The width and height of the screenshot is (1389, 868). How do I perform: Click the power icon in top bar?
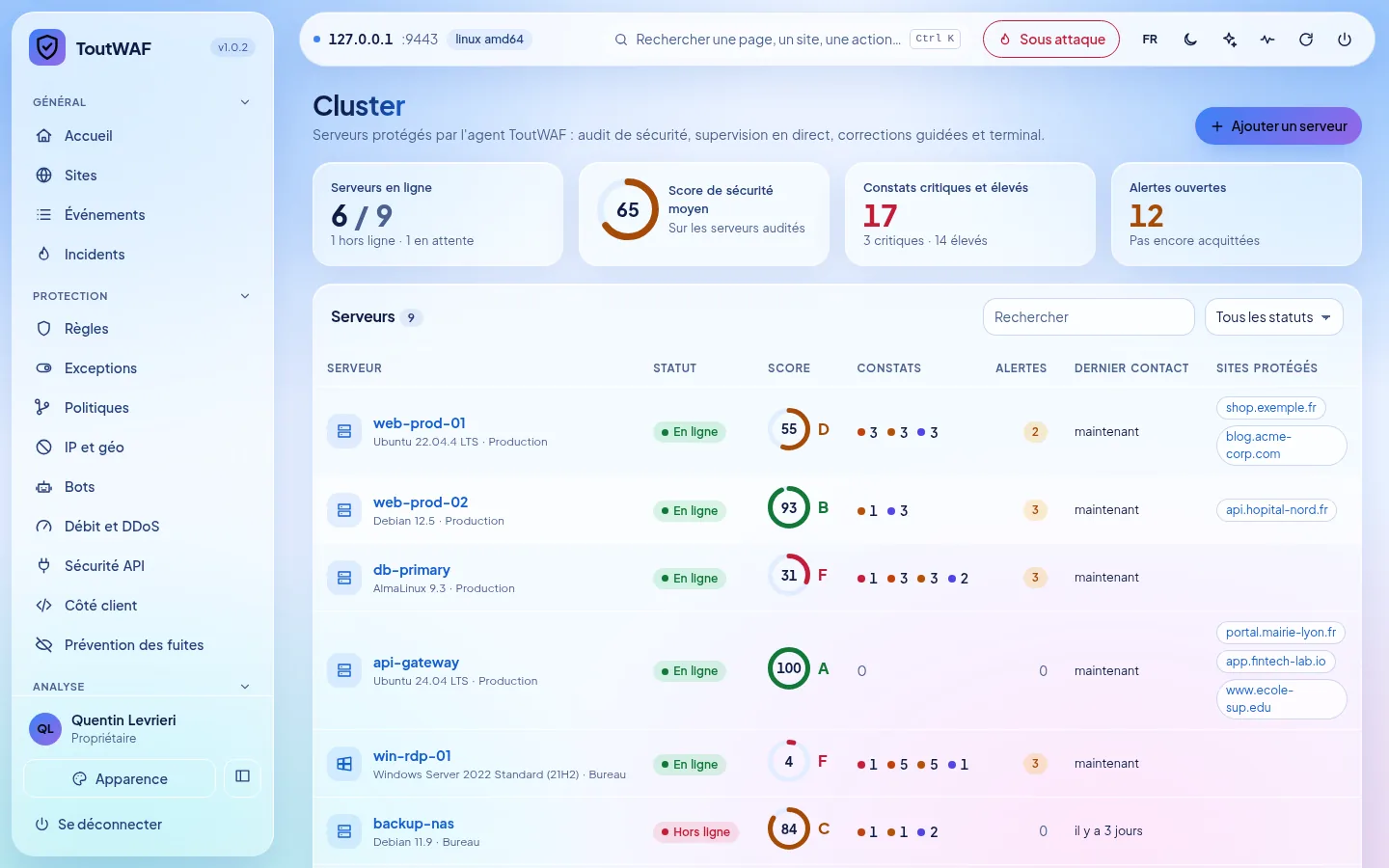pyautogui.click(x=1345, y=40)
